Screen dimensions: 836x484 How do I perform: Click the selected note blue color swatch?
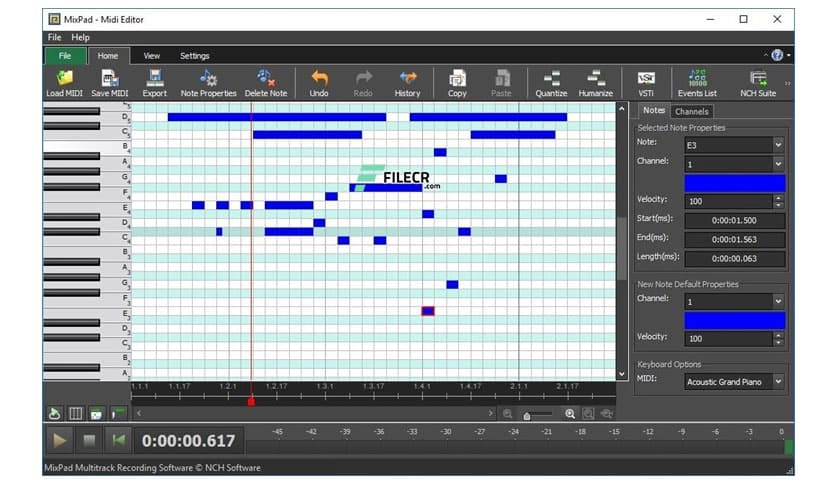[x=735, y=183]
